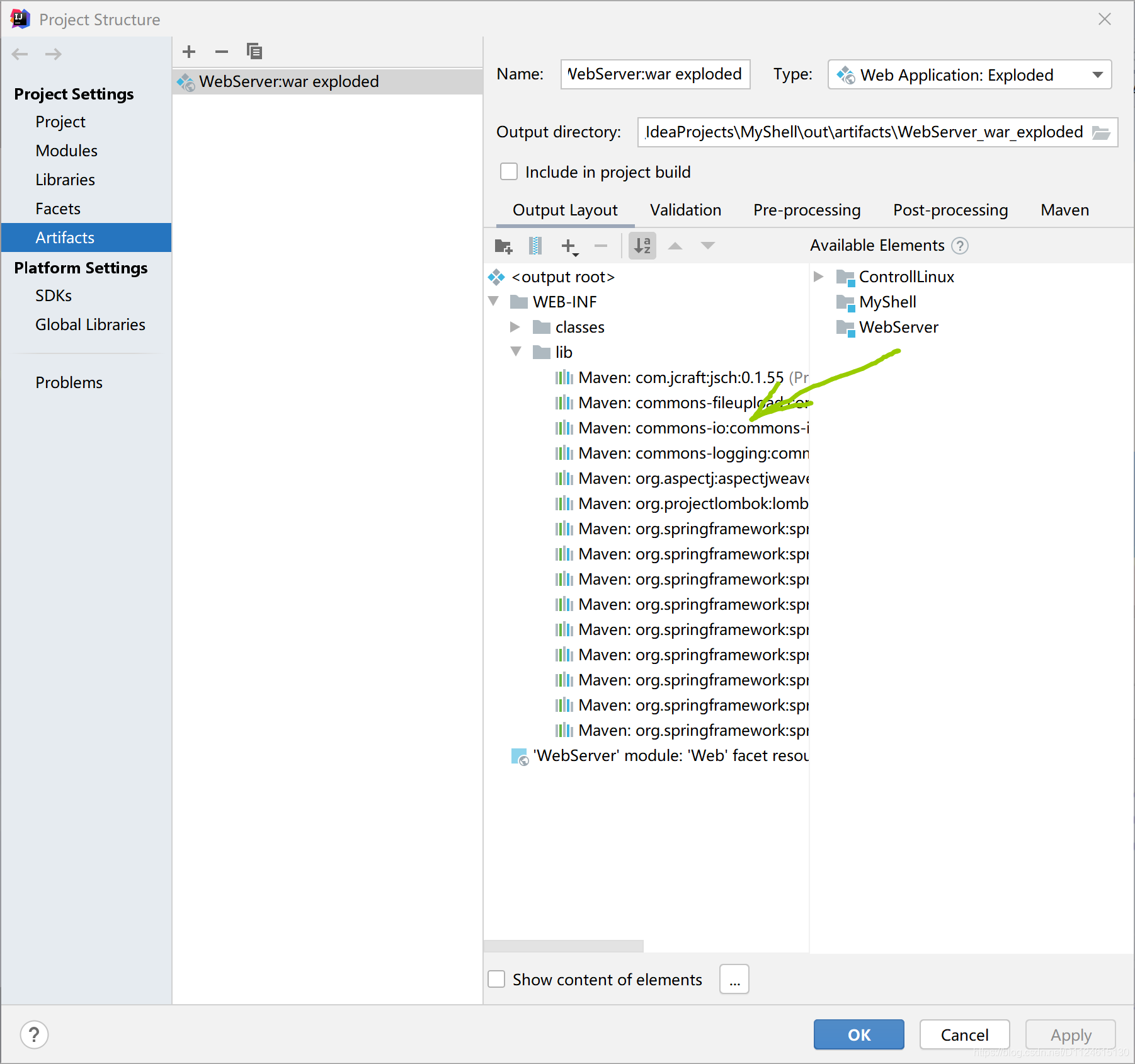
Task: Click the horizontal scrollbar under output layout tree
Action: (564, 946)
